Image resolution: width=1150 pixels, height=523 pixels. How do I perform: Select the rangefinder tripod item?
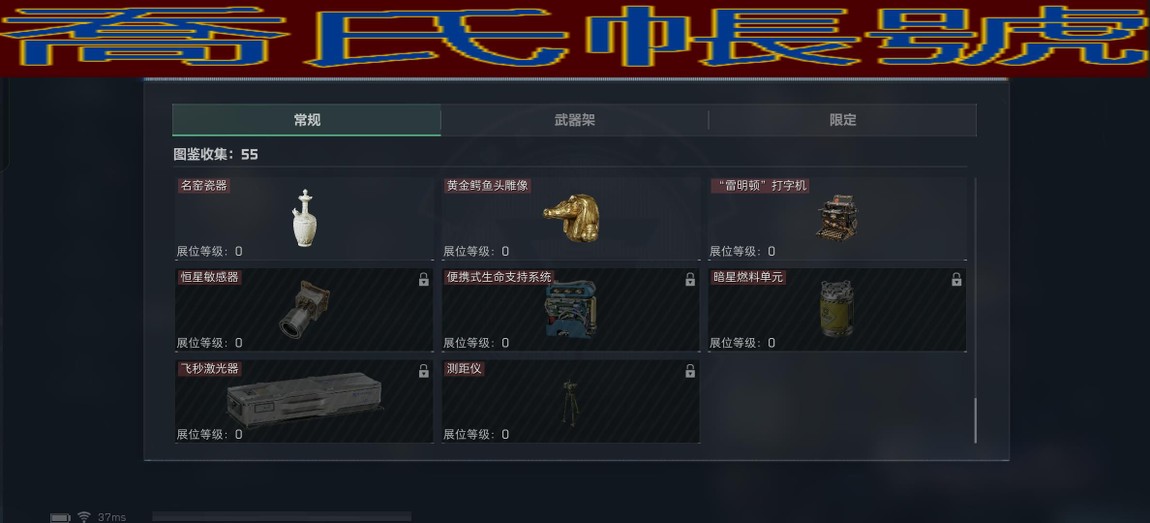tap(569, 403)
